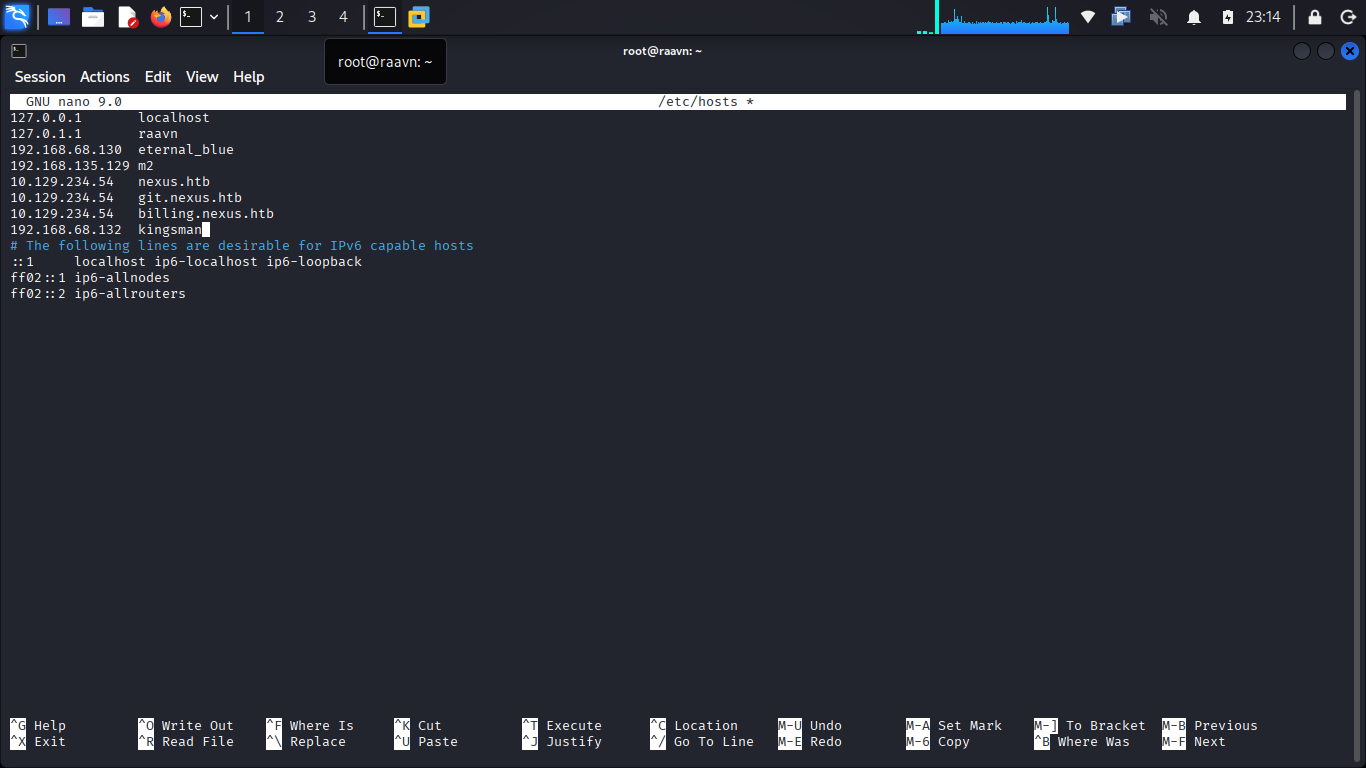Click the ip6-allnodes line
1366x768 pixels.
[x=90, y=278]
